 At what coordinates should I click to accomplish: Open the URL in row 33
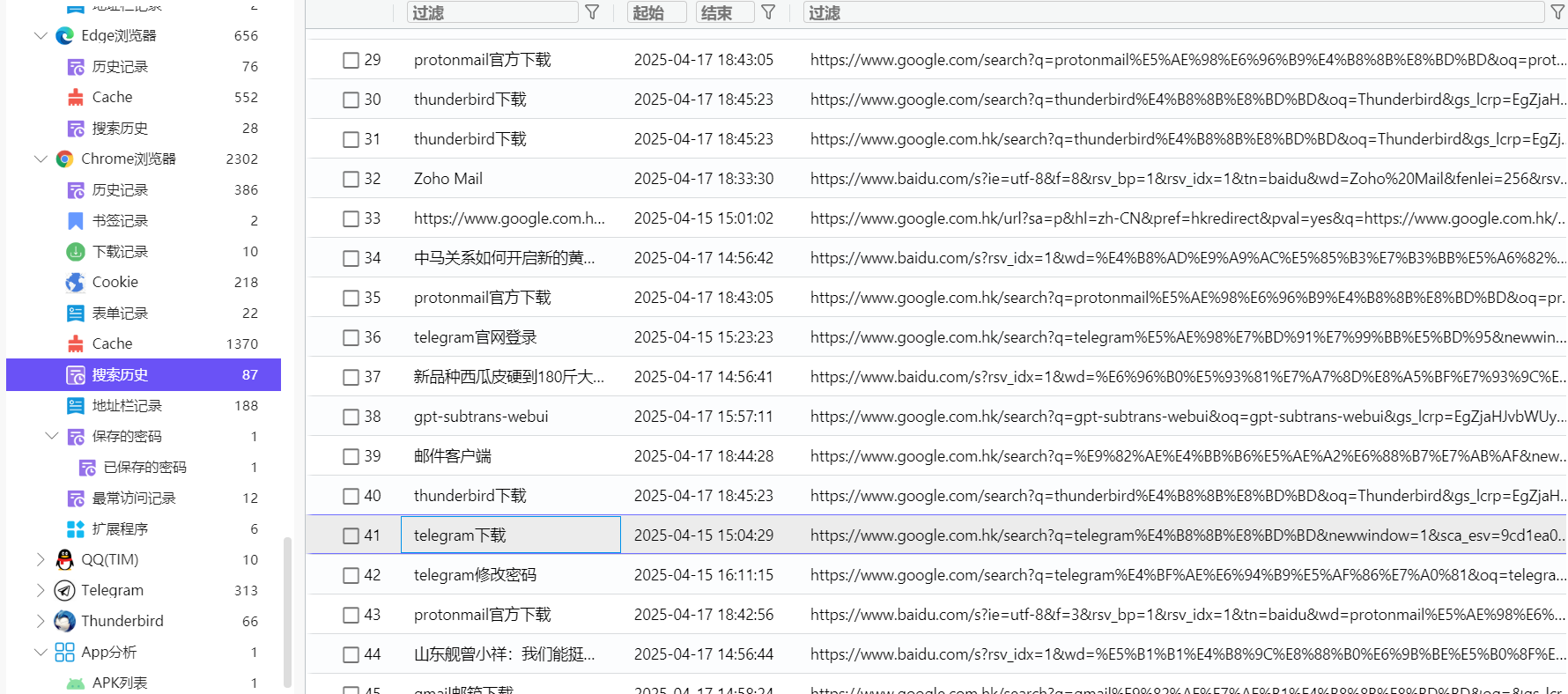point(1187,218)
